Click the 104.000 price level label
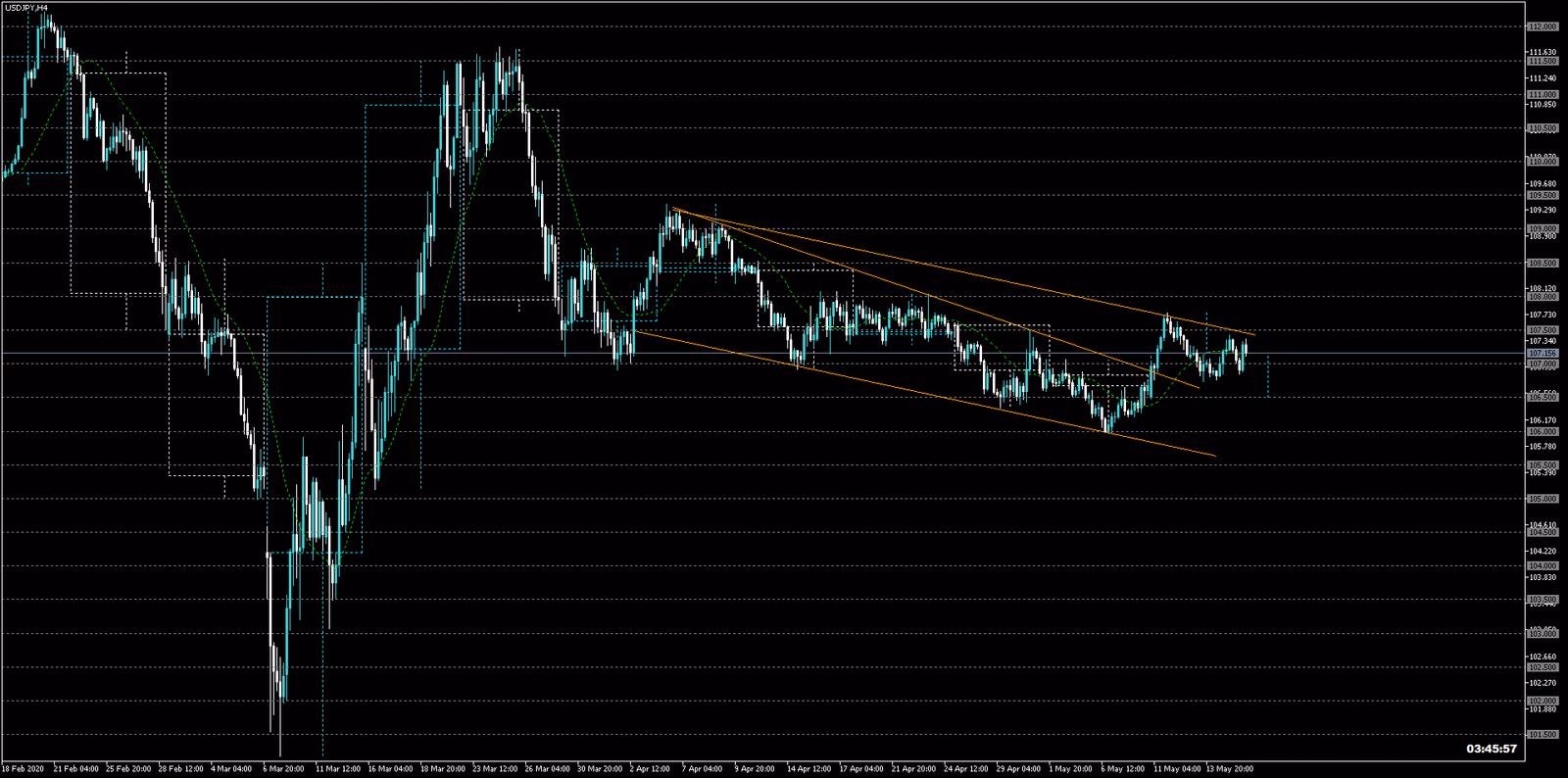The image size is (1568, 778). click(1543, 565)
